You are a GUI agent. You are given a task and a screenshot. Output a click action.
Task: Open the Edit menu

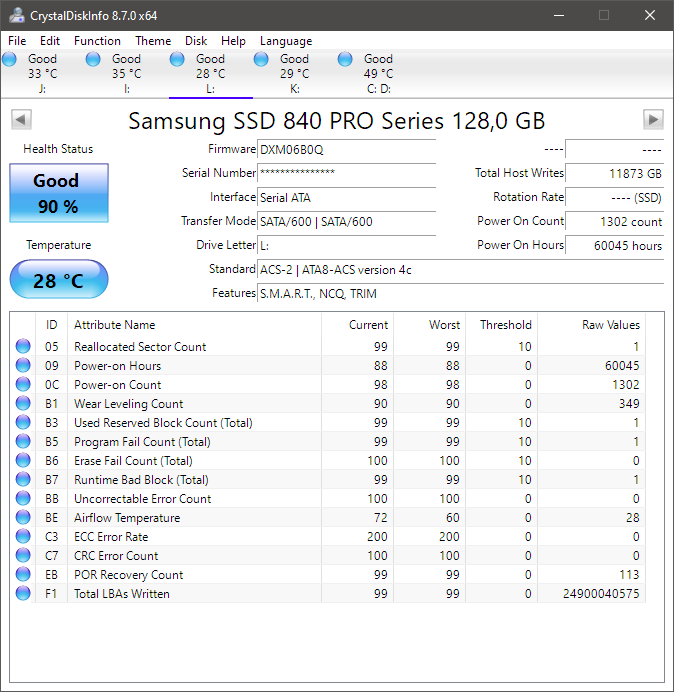pyautogui.click(x=50, y=41)
